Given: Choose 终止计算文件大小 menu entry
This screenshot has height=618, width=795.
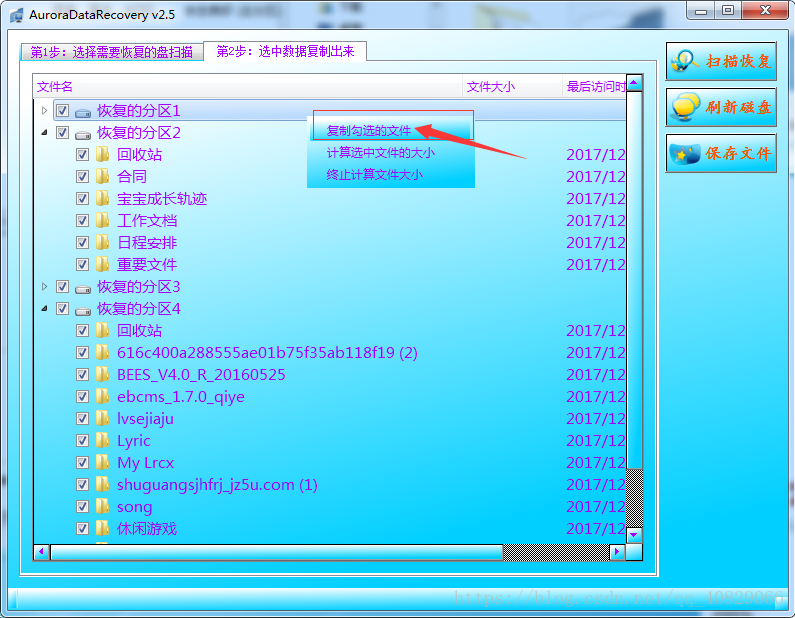Looking at the screenshot, I should [391, 175].
